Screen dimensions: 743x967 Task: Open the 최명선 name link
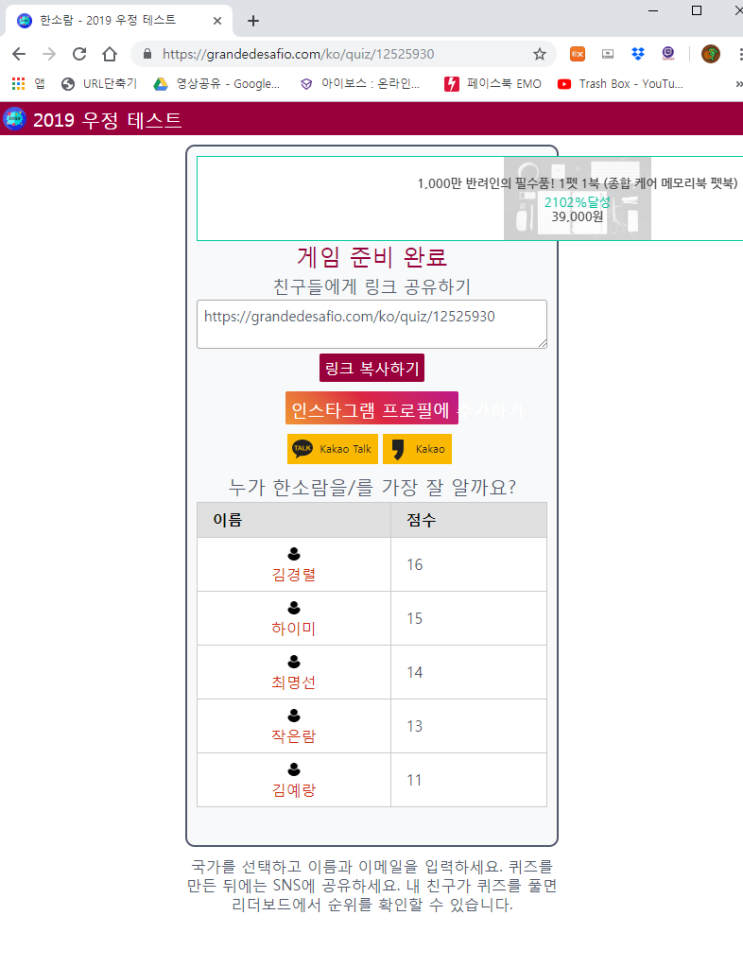294,683
